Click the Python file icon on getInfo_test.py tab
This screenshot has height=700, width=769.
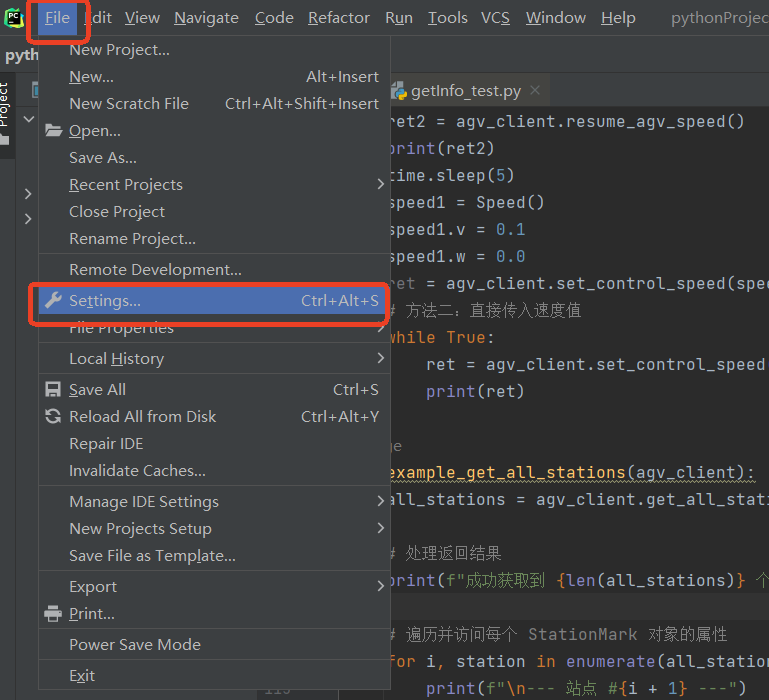[398, 91]
